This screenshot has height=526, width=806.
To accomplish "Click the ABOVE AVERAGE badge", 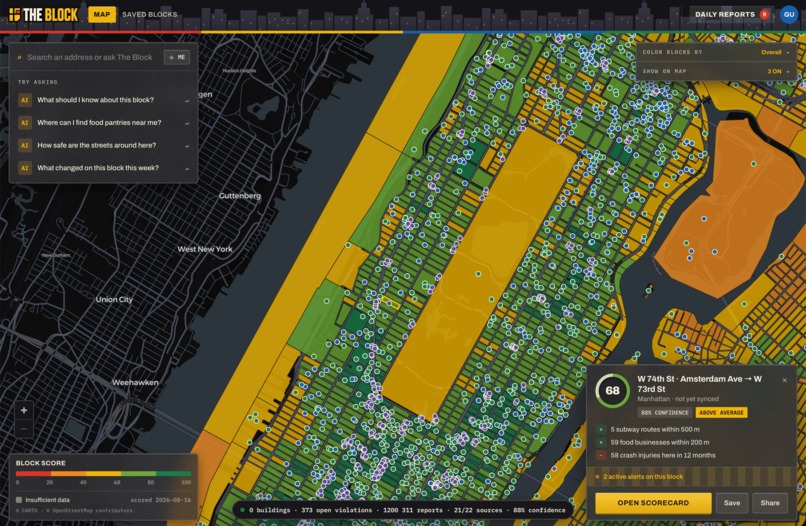I will tap(721, 412).
